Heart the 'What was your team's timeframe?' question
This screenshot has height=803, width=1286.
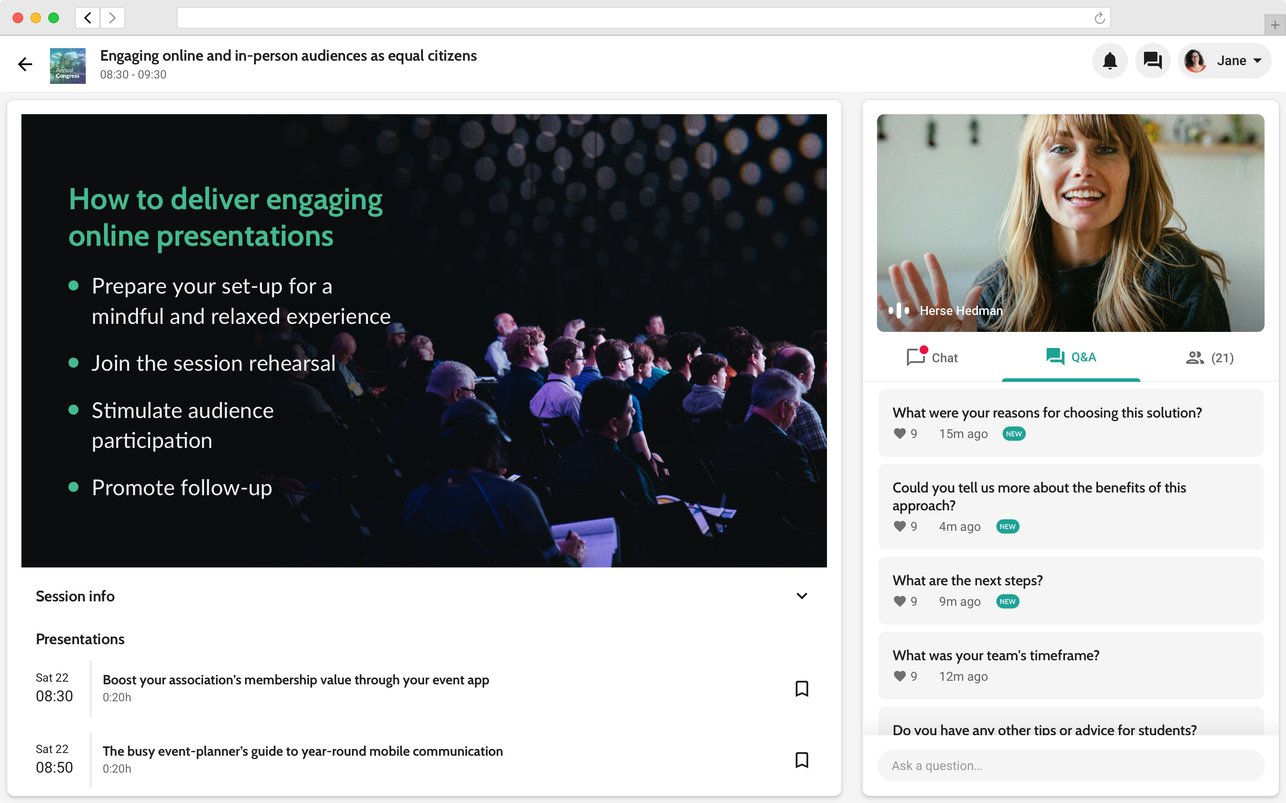click(899, 677)
